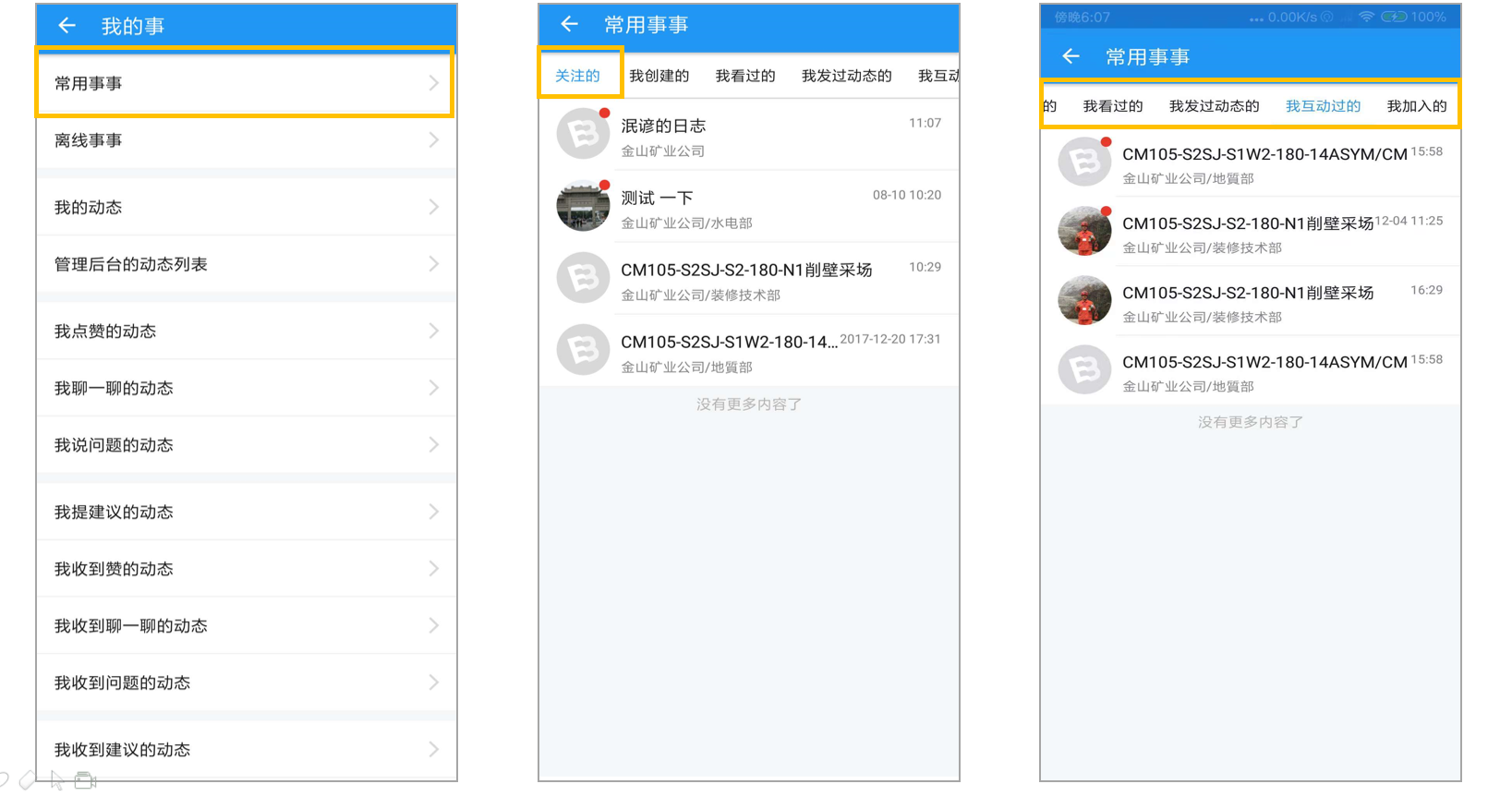Open CM105-S2SJ-S2-180-N1削壁采场 entry at 10:29
The width and height of the screenshot is (1512, 796).
(749, 279)
